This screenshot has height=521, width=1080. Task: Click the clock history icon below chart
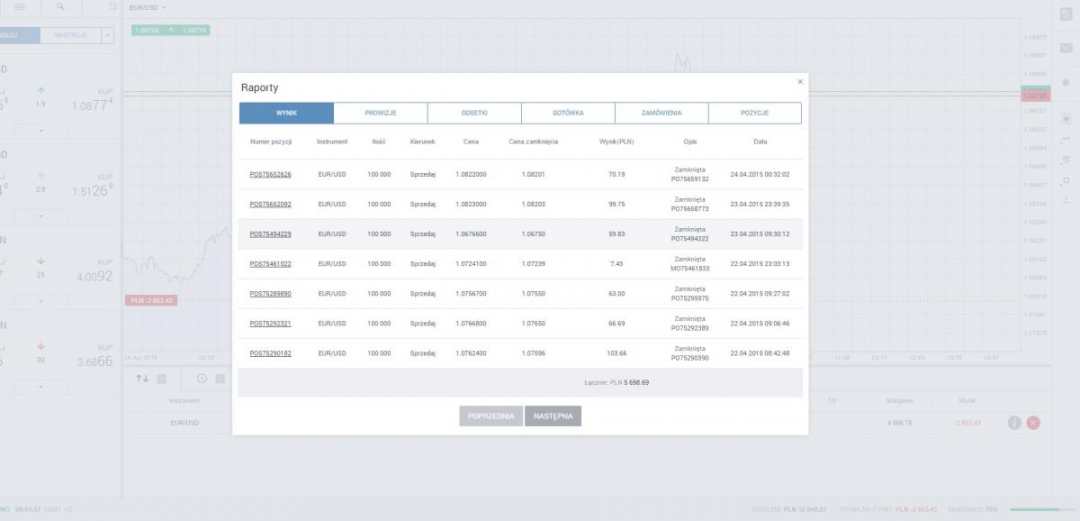coord(202,378)
